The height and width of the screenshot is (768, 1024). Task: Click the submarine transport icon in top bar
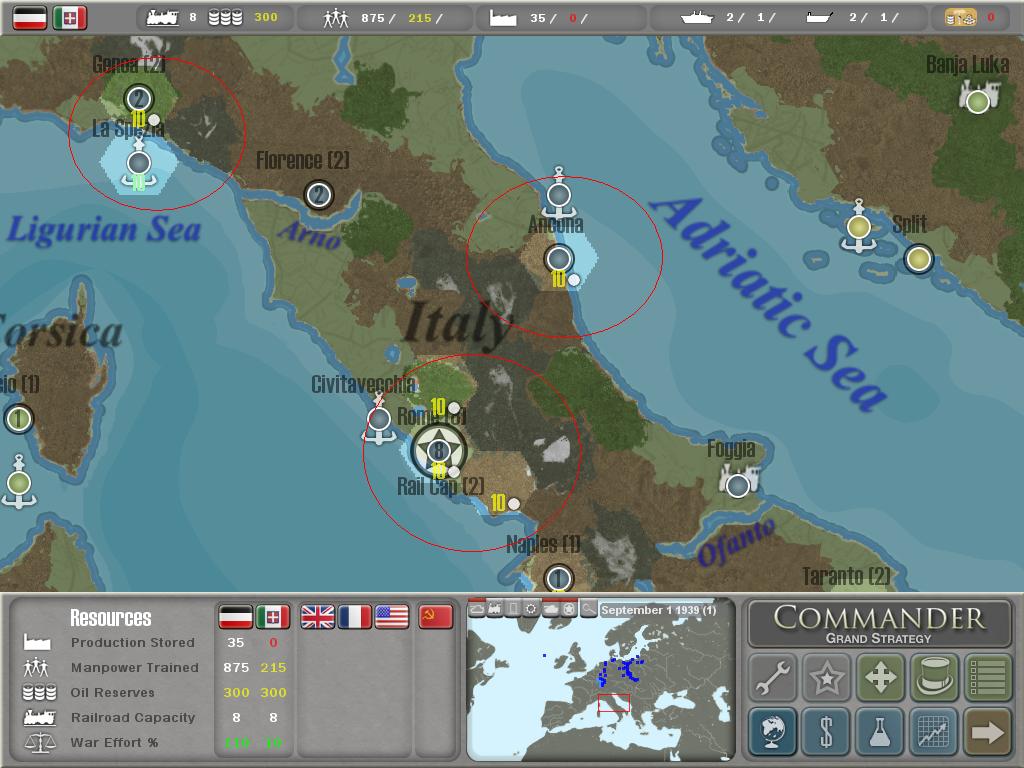tap(819, 18)
